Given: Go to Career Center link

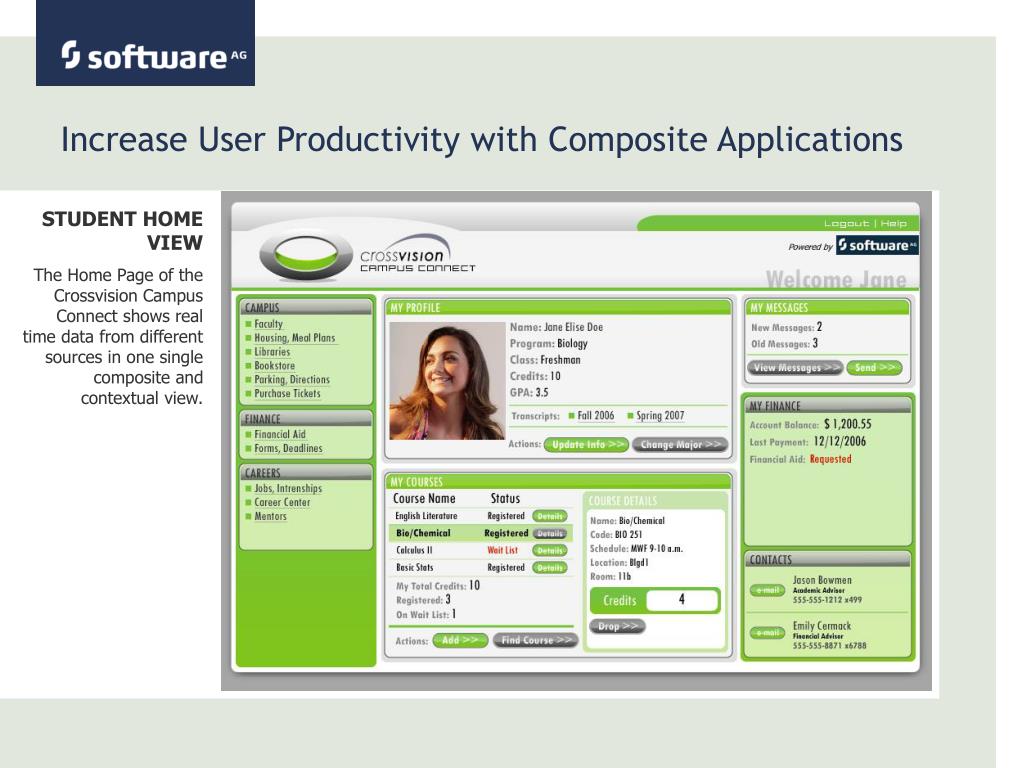Looking at the screenshot, I should tap(282, 502).
